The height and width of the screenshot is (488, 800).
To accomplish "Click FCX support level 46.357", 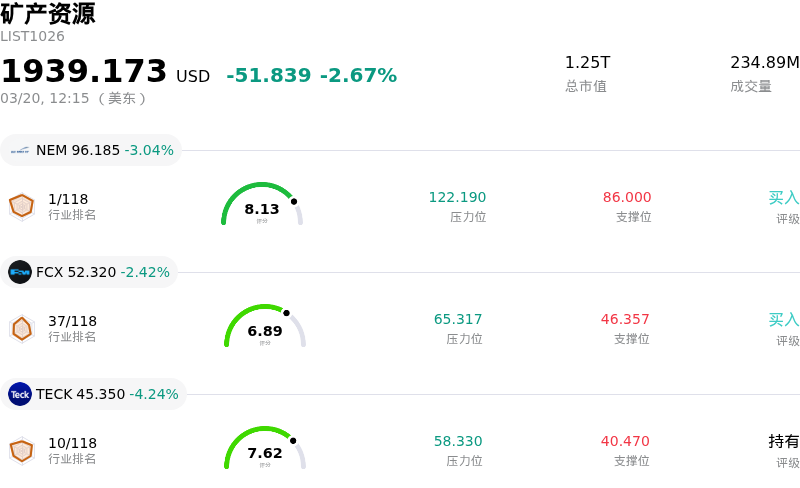I will (625, 320).
